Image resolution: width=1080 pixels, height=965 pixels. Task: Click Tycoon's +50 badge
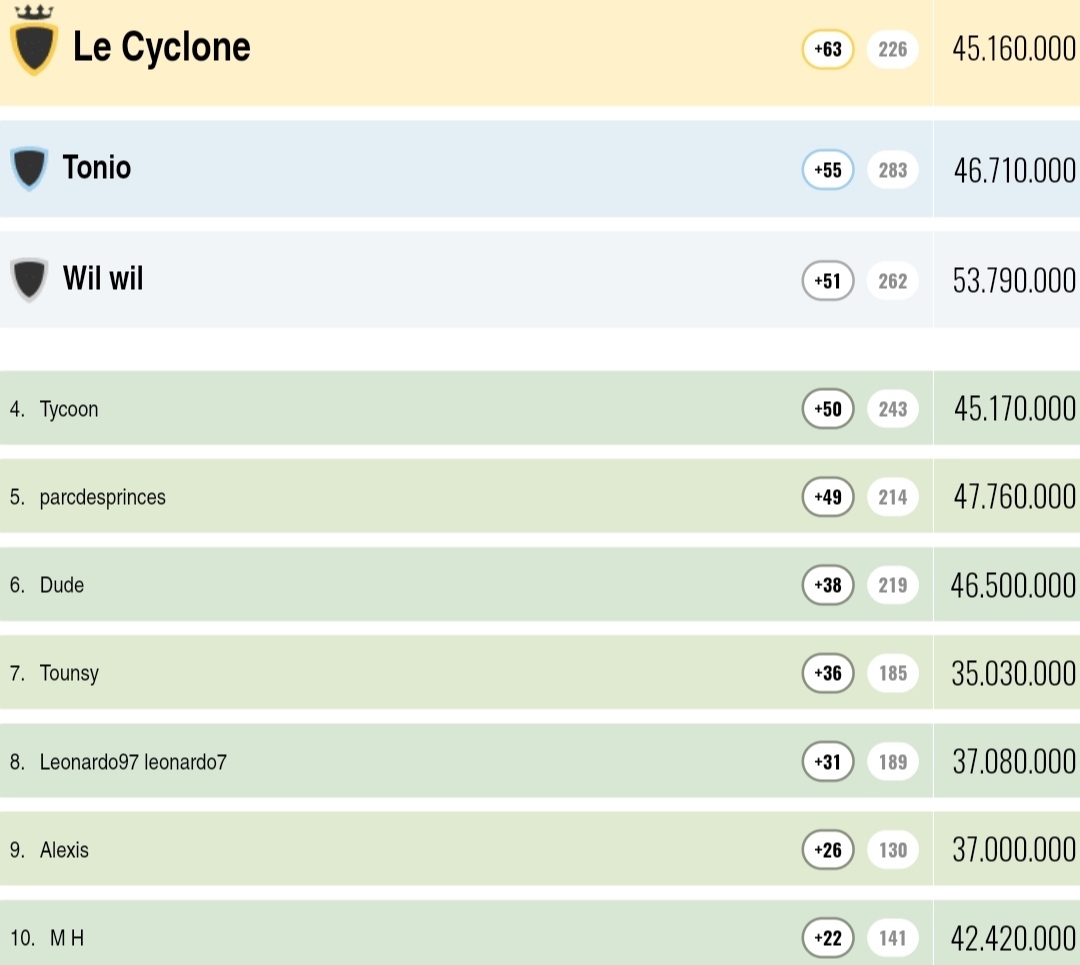[x=828, y=408]
